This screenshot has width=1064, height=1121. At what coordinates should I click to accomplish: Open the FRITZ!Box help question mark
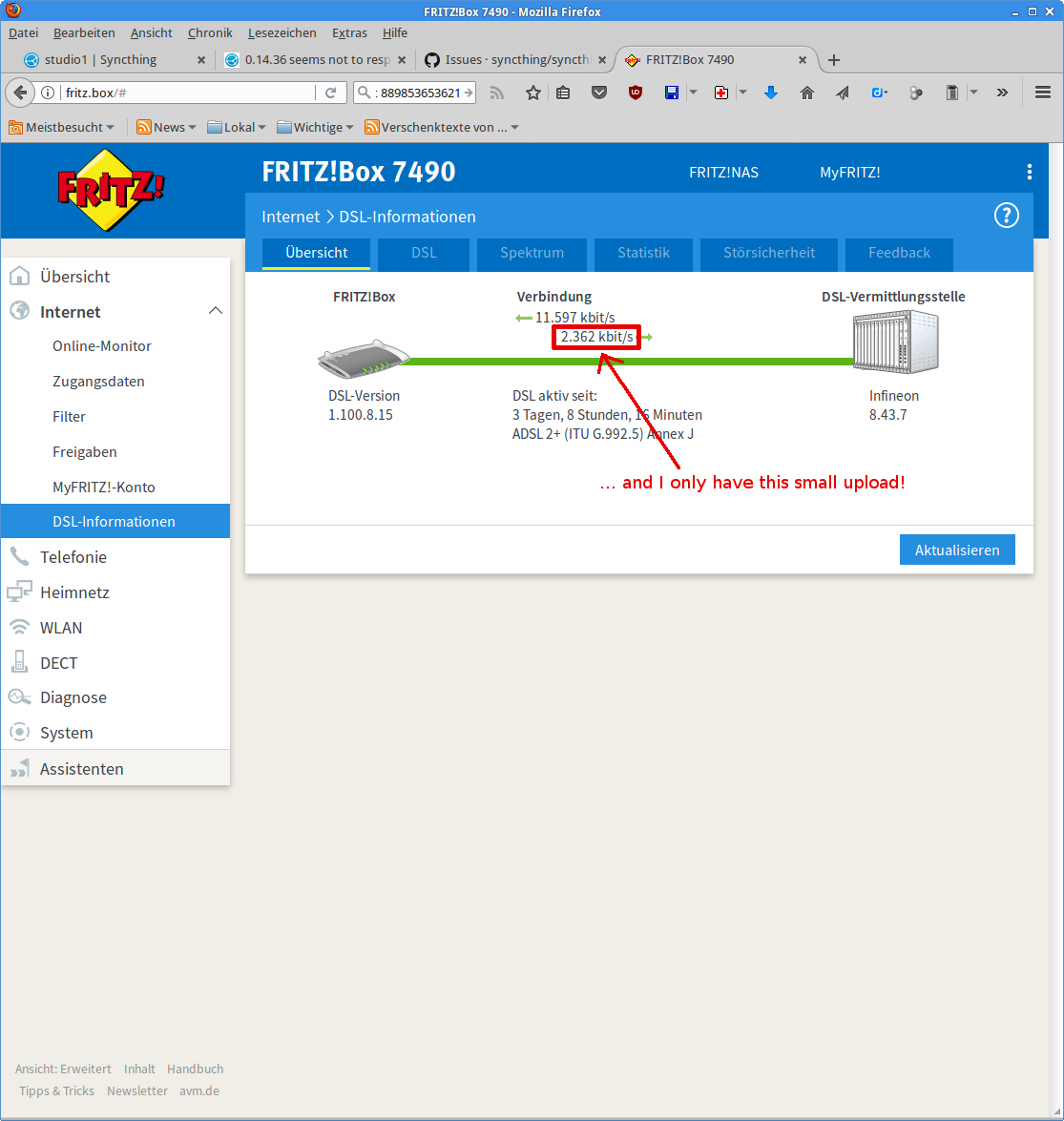pos(1006,216)
